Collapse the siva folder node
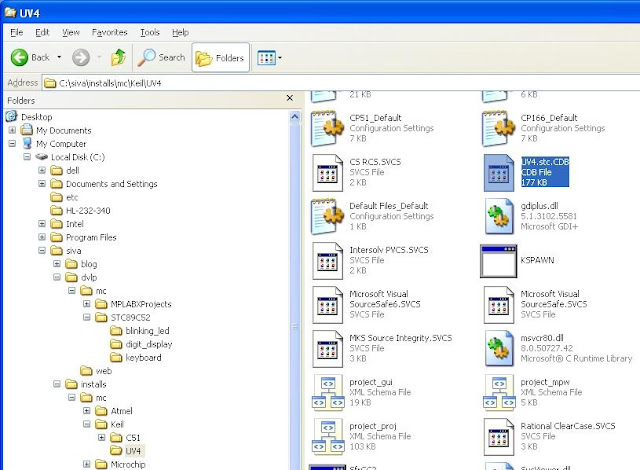This screenshot has width=640, height=470. (42, 251)
